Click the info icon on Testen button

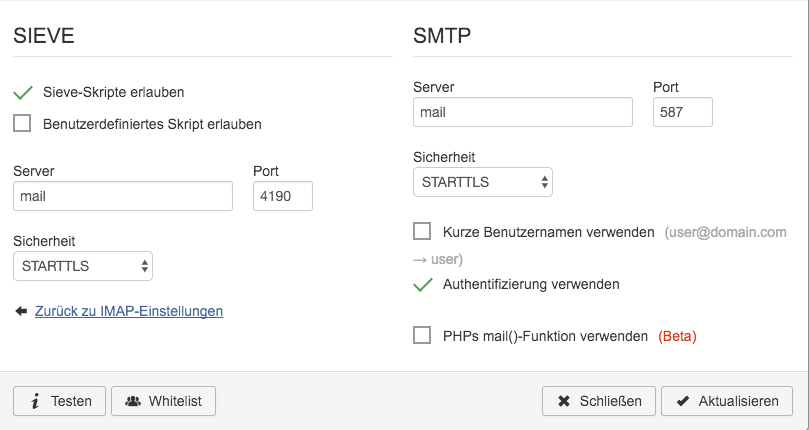click(x=35, y=401)
